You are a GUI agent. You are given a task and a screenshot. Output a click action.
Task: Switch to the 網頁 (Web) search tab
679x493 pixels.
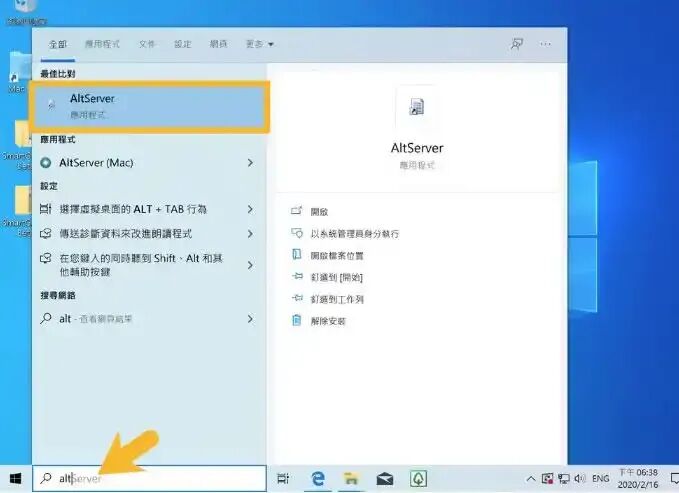click(x=218, y=44)
